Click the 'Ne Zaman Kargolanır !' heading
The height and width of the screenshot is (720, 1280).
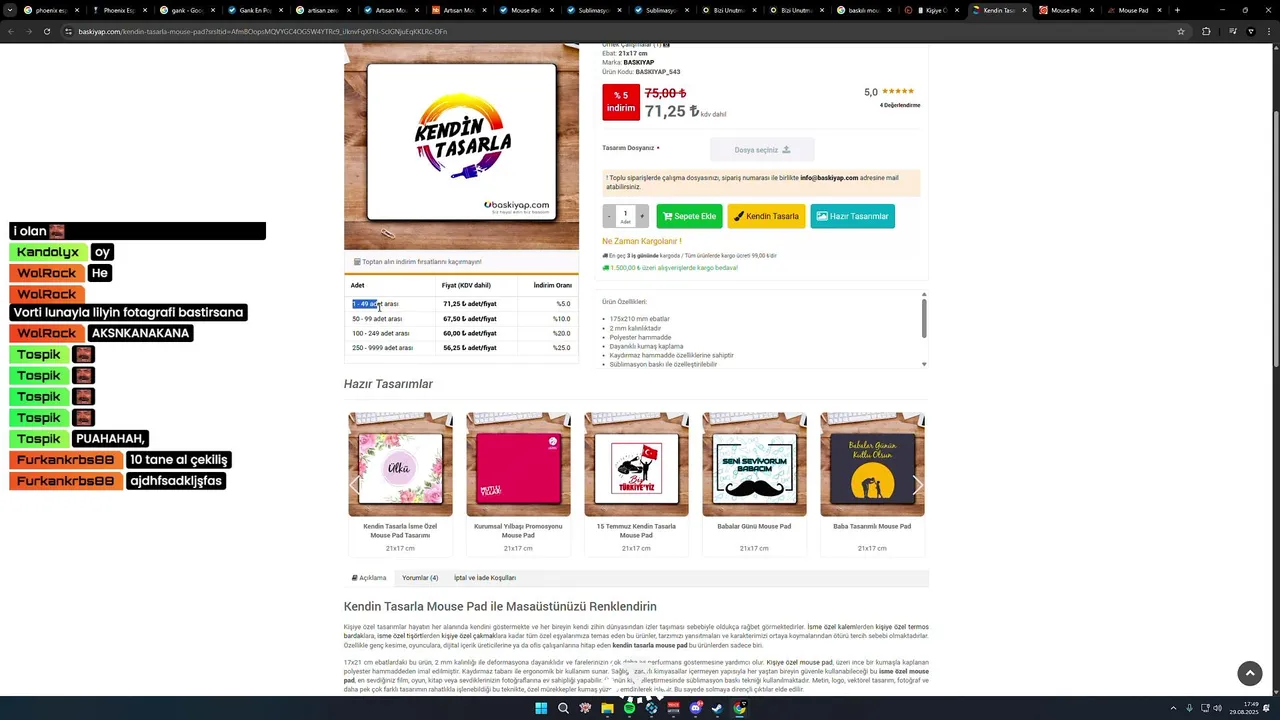pos(642,241)
